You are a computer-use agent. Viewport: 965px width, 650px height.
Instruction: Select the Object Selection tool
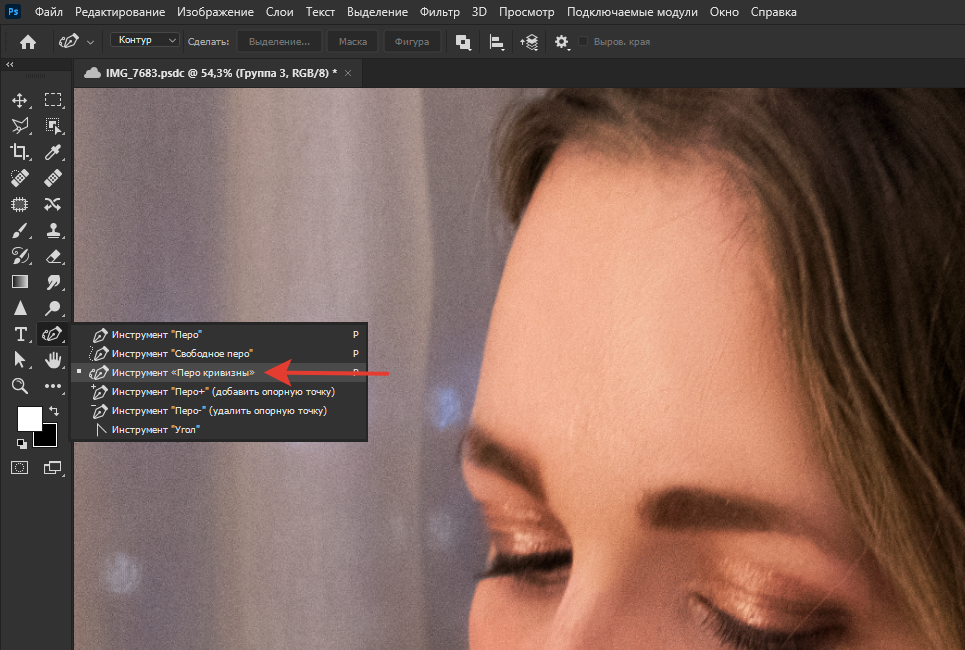[x=53, y=126]
